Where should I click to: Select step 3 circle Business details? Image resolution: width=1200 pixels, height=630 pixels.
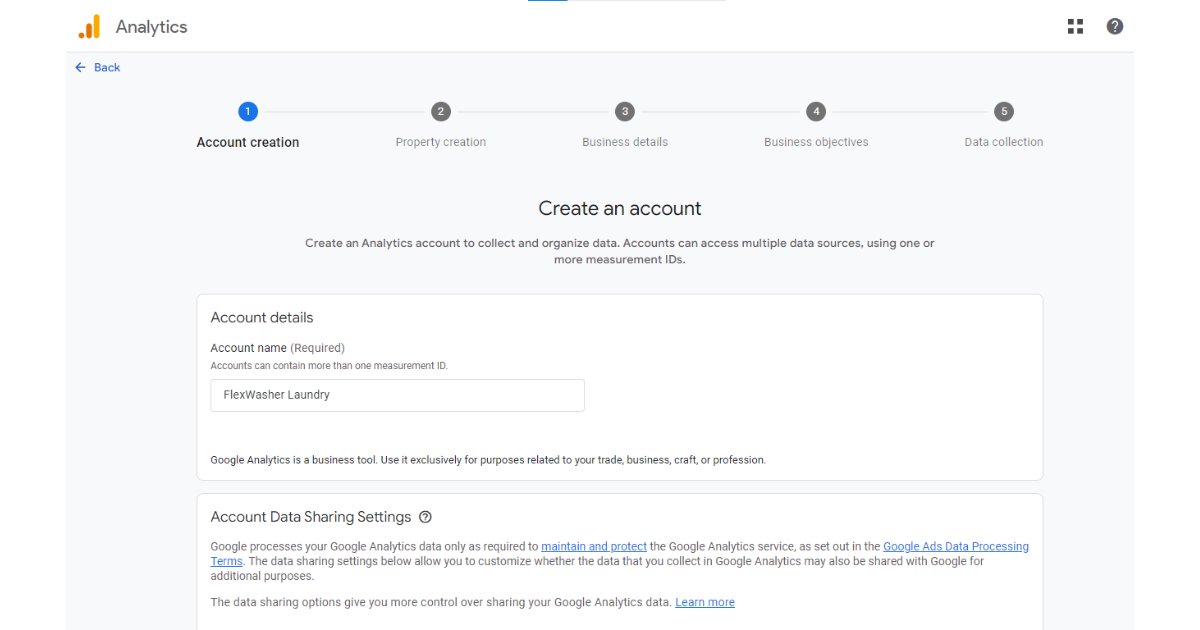coord(625,111)
